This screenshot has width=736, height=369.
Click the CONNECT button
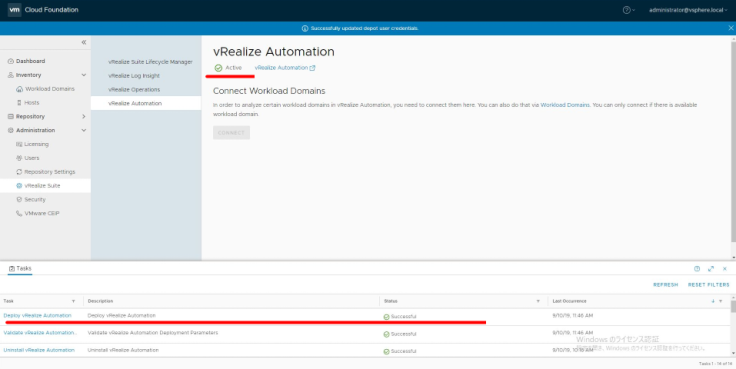tap(231, 132)
